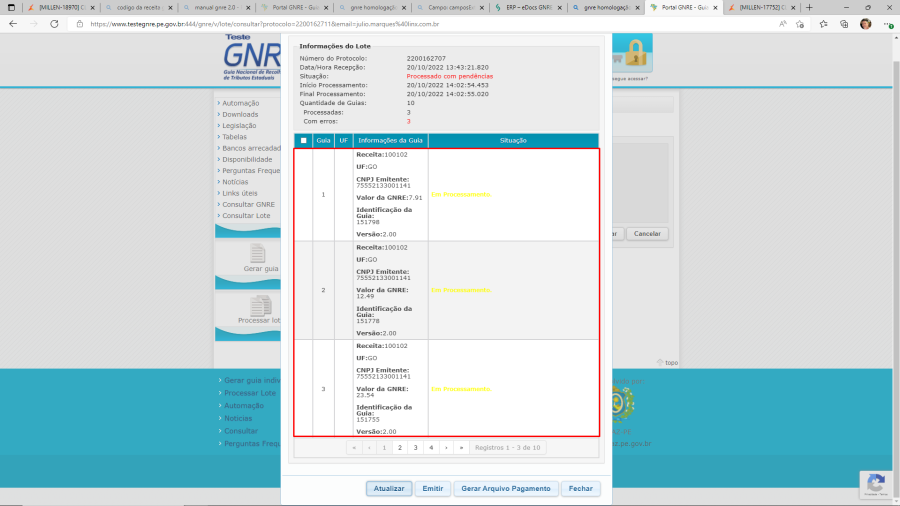Open Notícias in the left sidebar menu
The width and height of the screenshot is (900, 506).
click(x=235, y=182)
